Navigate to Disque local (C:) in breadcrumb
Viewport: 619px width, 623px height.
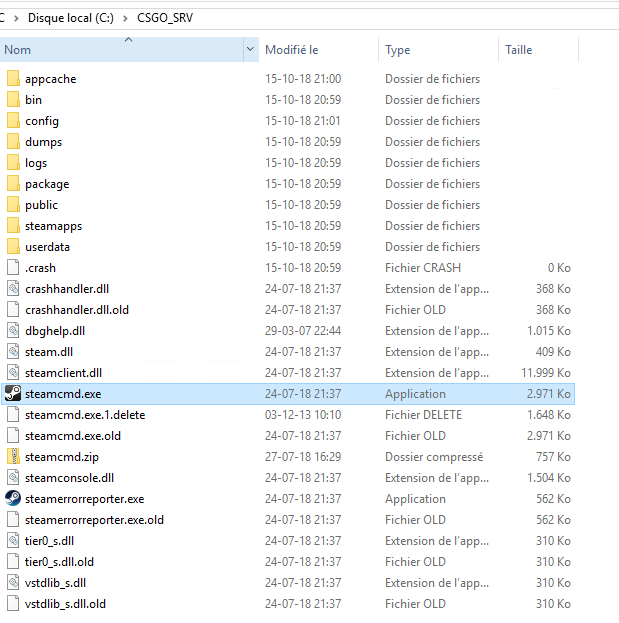pos(71,18)
